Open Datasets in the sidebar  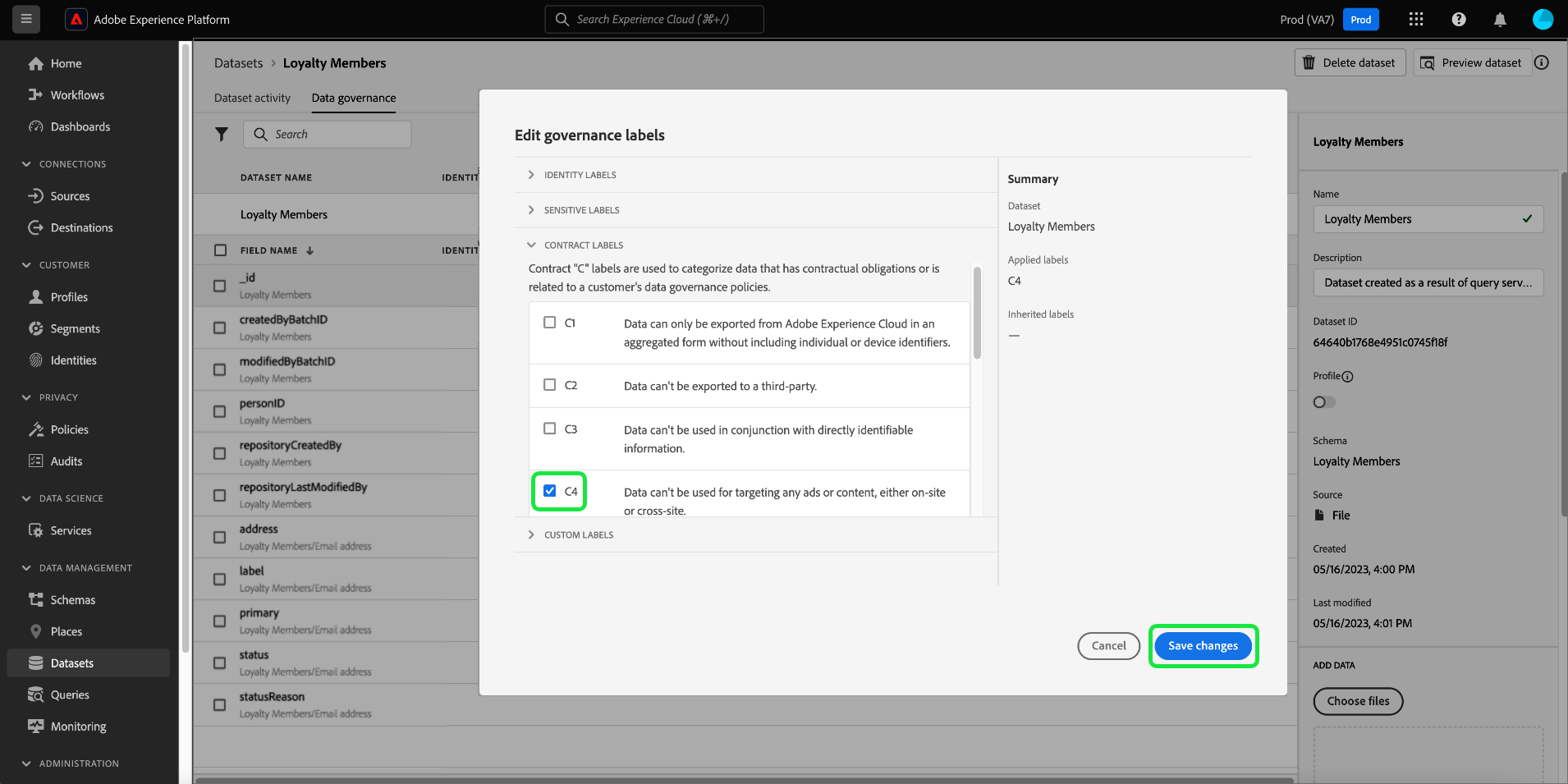click(x=89, y=663)
